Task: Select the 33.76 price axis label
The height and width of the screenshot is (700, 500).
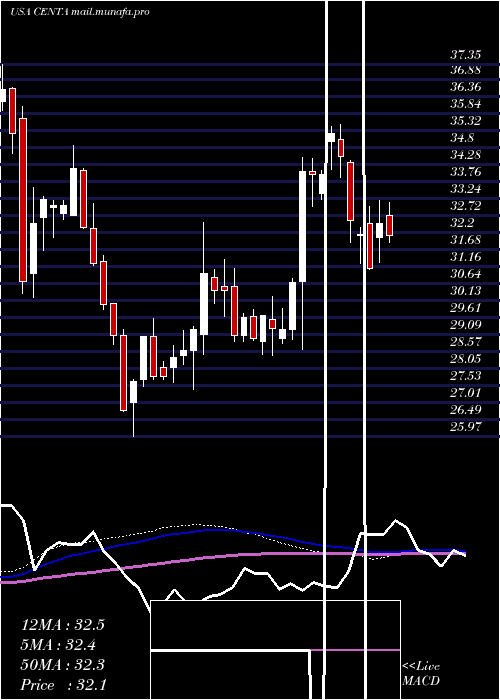Action: coord(466,172)
